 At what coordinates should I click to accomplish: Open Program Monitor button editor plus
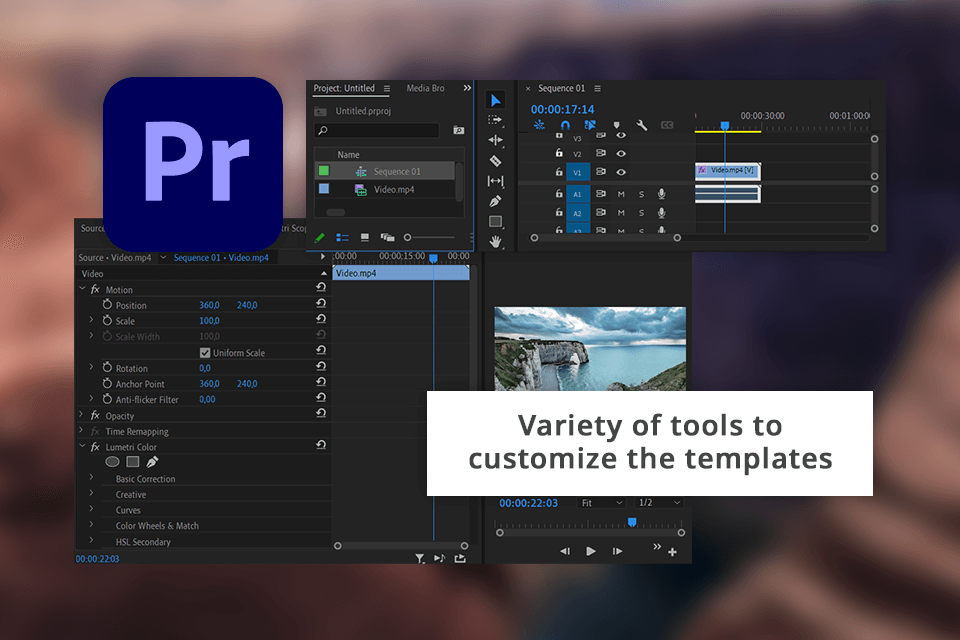(672, 552)
